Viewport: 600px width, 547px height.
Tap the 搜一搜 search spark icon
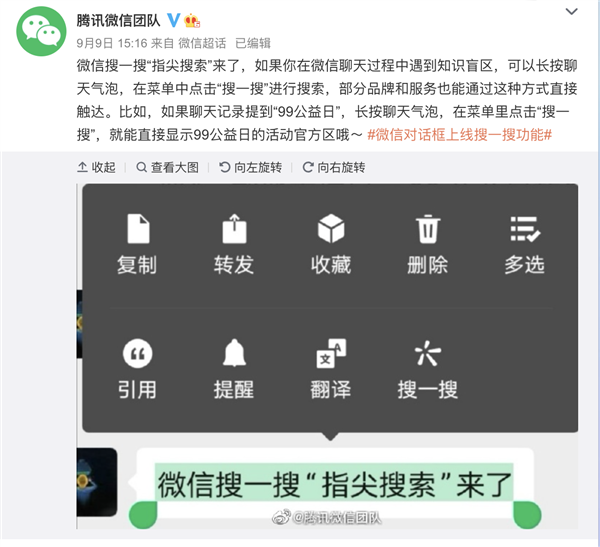(x=428, y=353)
